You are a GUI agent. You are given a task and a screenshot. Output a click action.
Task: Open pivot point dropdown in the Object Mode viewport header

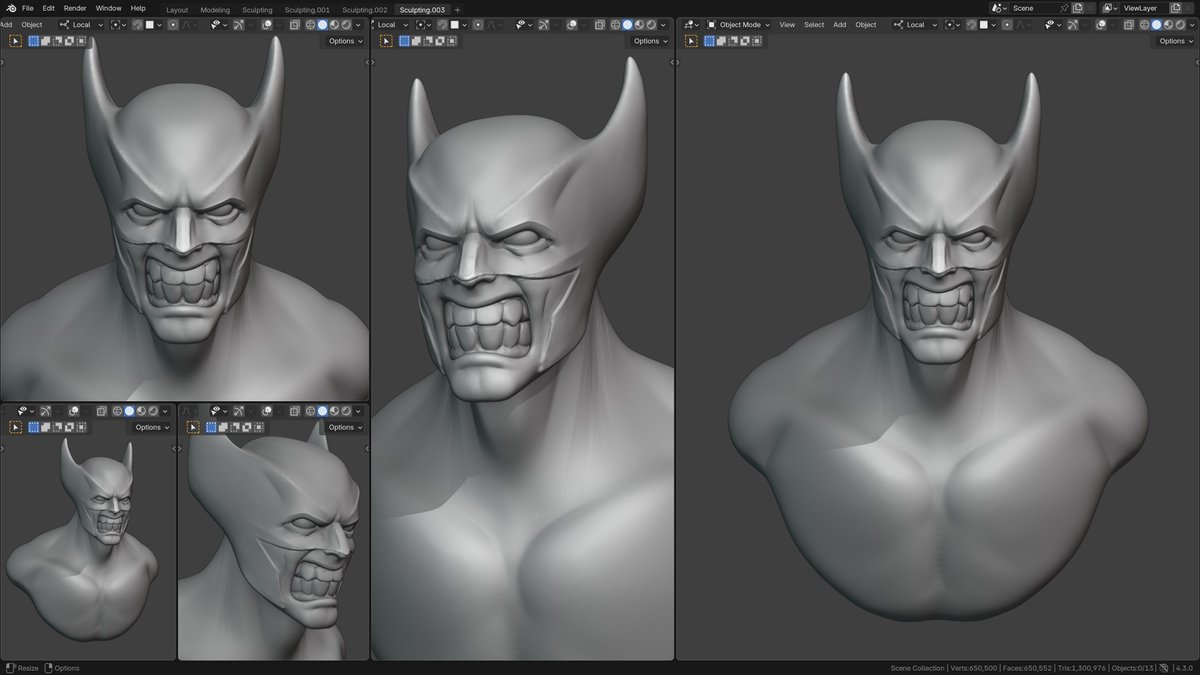(953, 25)
